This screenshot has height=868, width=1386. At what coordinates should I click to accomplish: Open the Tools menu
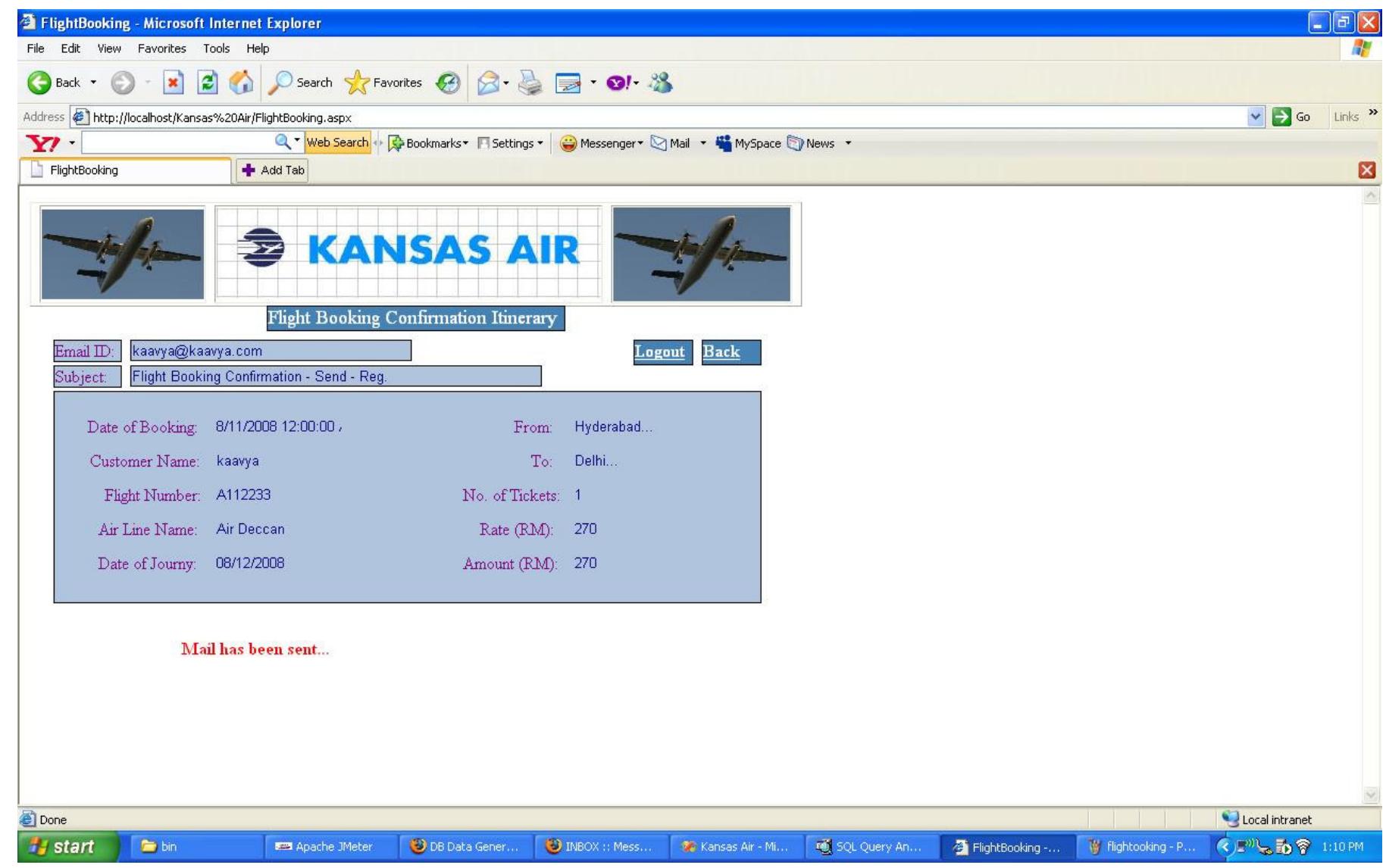click(x=217, y=48)
